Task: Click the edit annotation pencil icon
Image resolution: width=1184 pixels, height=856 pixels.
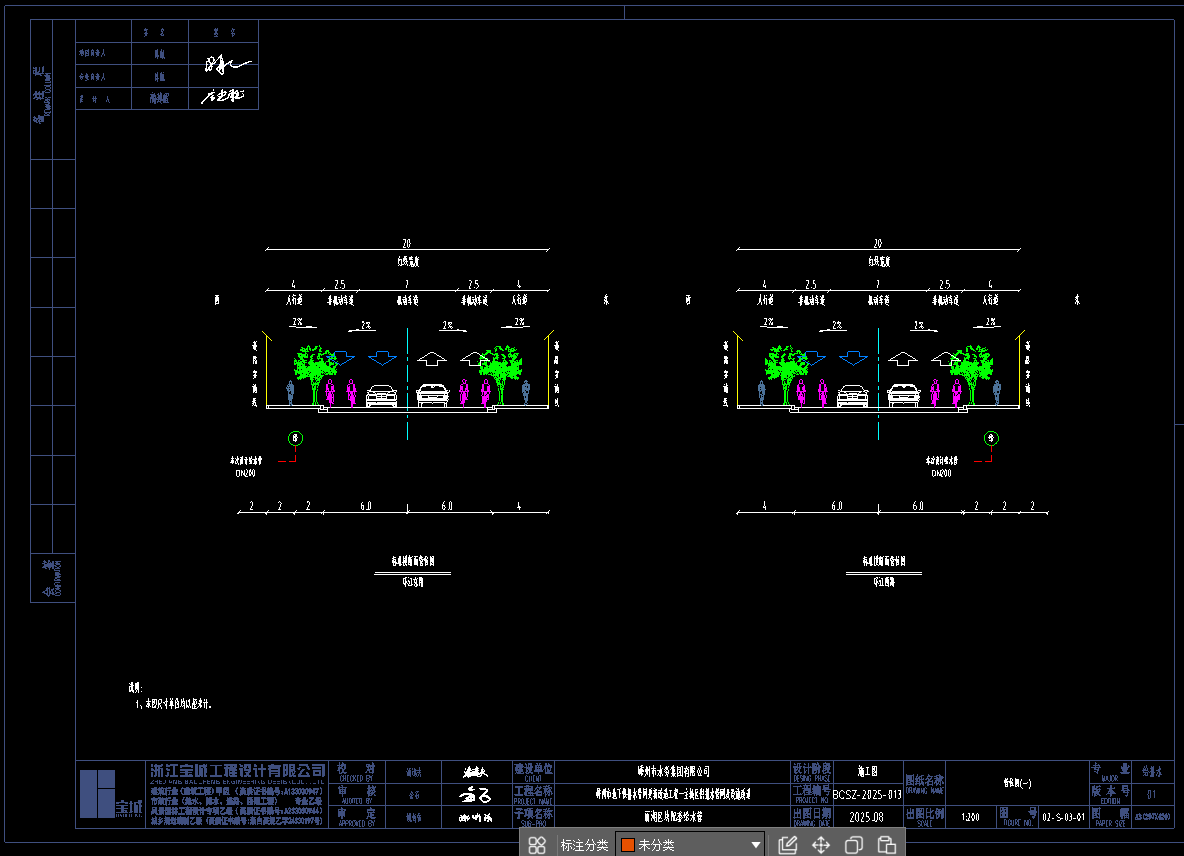Action: pyautogui.click(x=787, y=845)
